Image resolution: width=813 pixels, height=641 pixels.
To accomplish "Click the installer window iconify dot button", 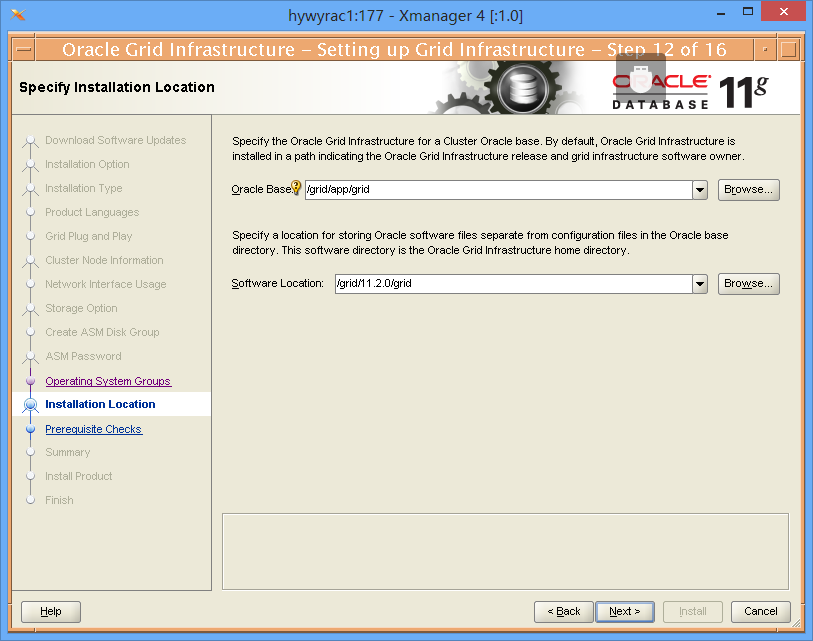I will point(765,50).
